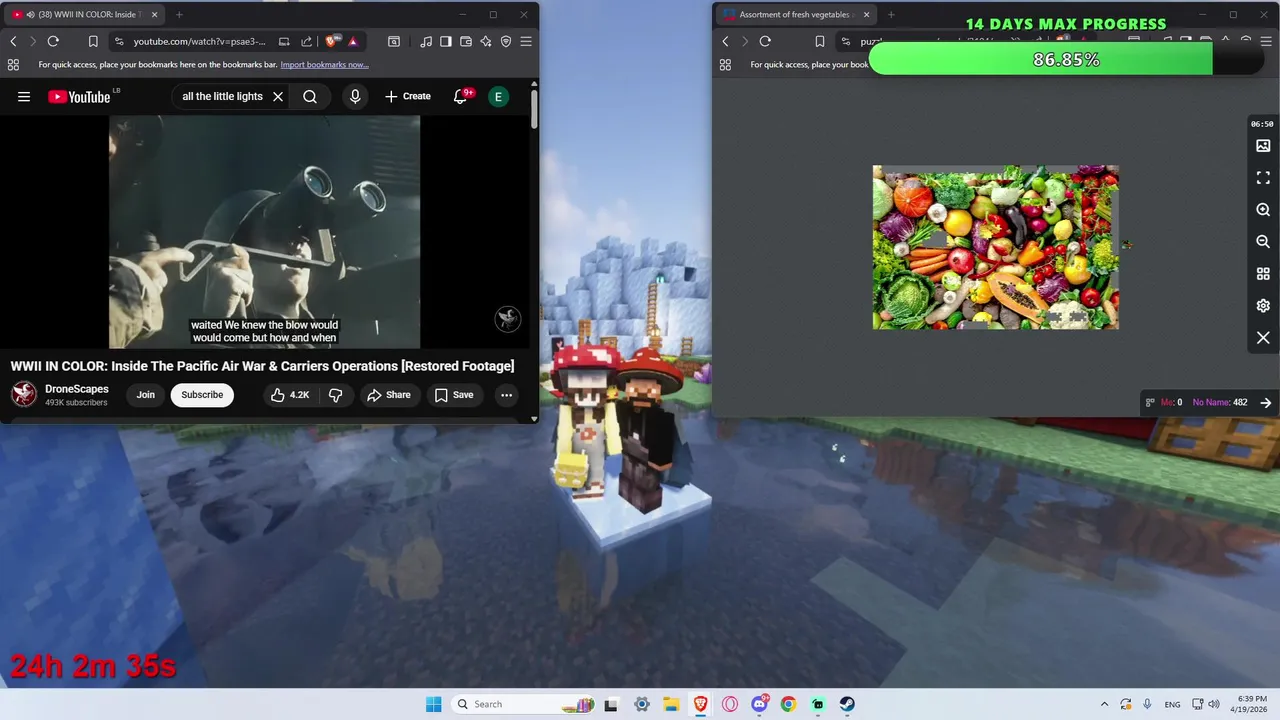Open the Windows Start menu
The width and height of the screenshot is (1280, 720).
(x=433, y=704)
